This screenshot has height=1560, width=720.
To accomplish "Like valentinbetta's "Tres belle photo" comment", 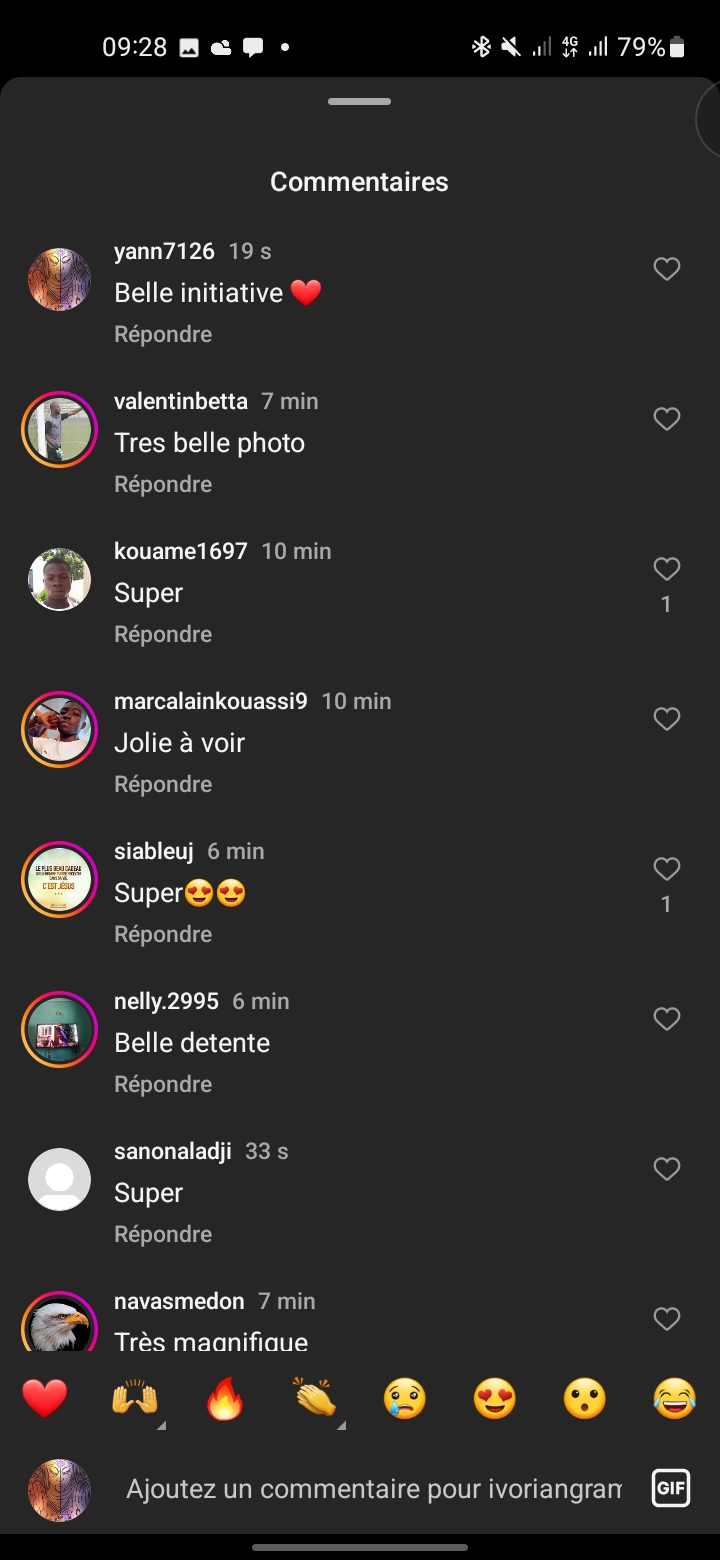I will pyautogui.click(x=667, y=419).
